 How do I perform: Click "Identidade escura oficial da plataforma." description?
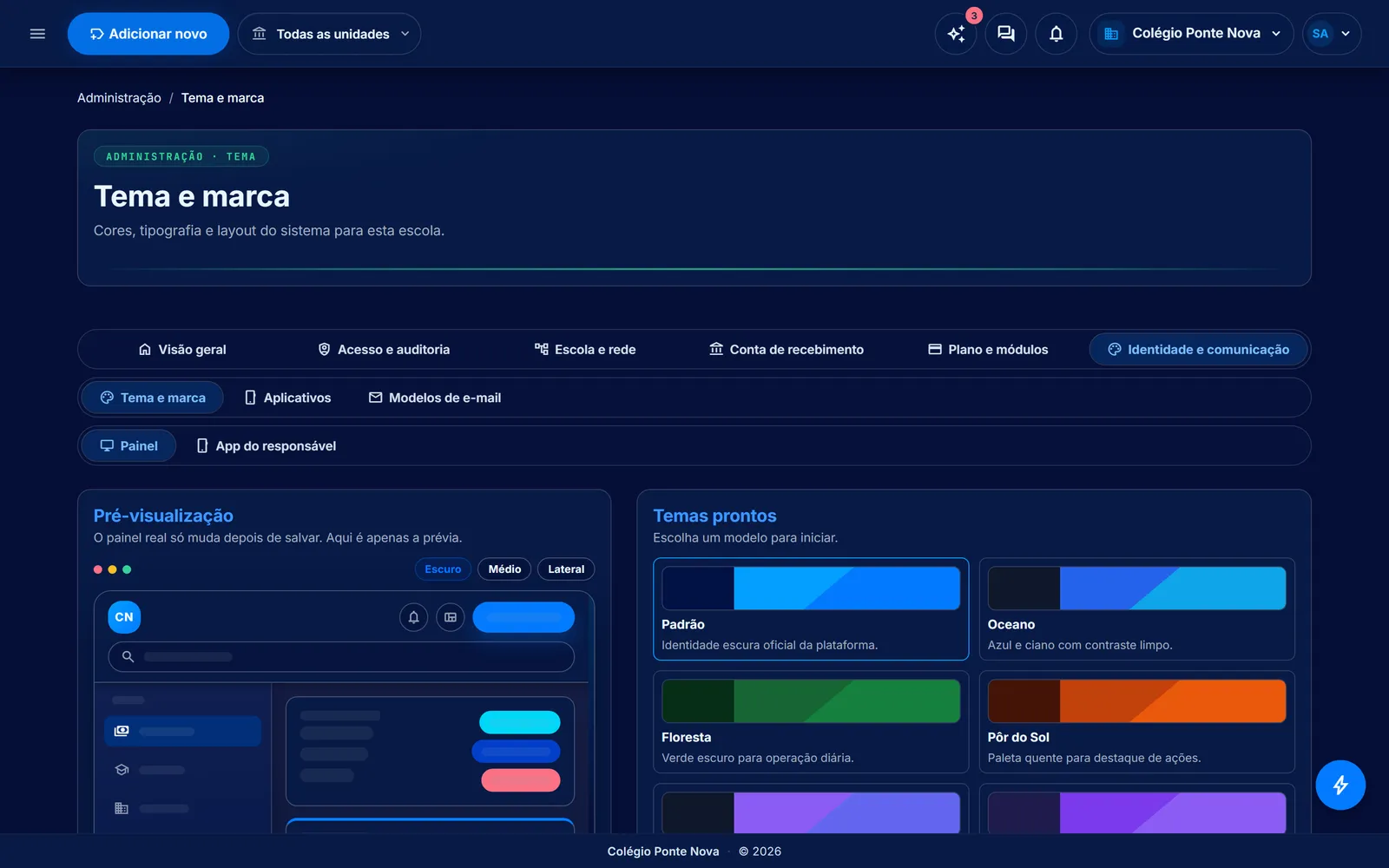769,645
